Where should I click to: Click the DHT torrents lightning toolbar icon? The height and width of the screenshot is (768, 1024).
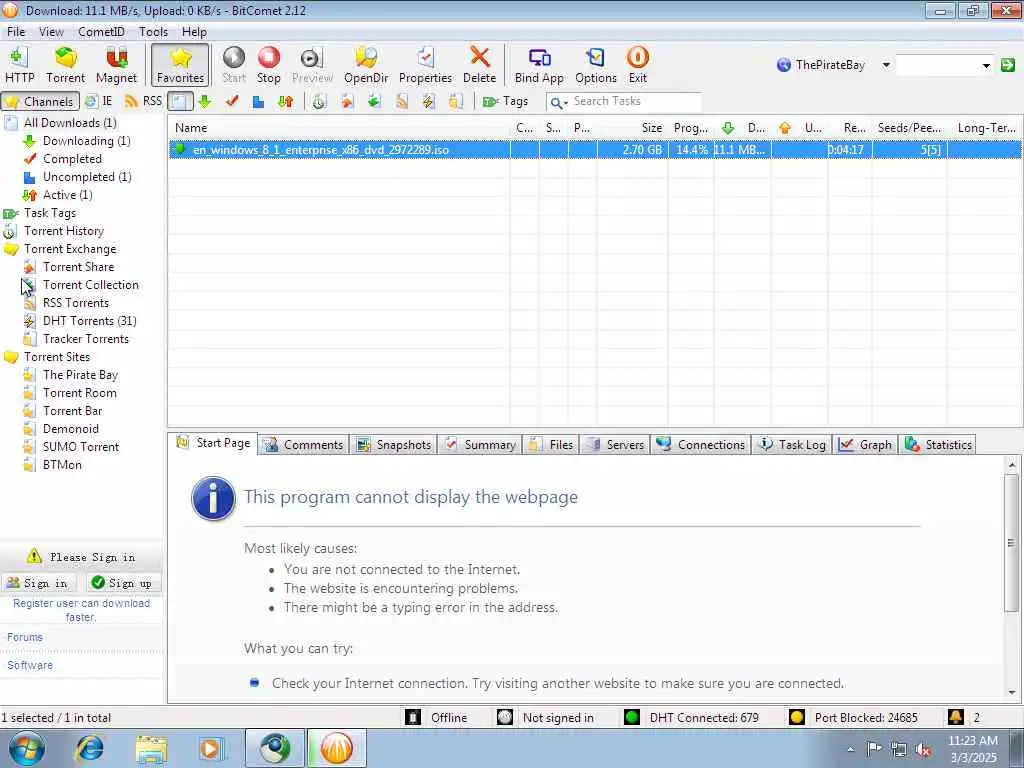click(428, 101)
